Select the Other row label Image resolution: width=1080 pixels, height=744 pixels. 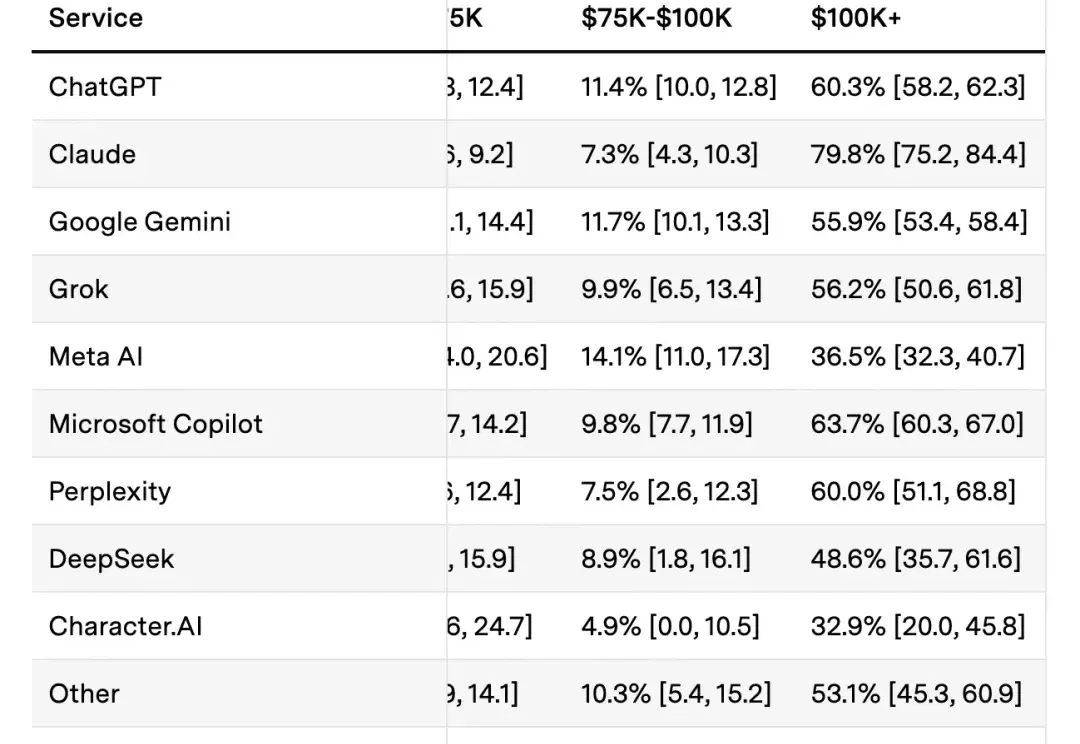84,694
